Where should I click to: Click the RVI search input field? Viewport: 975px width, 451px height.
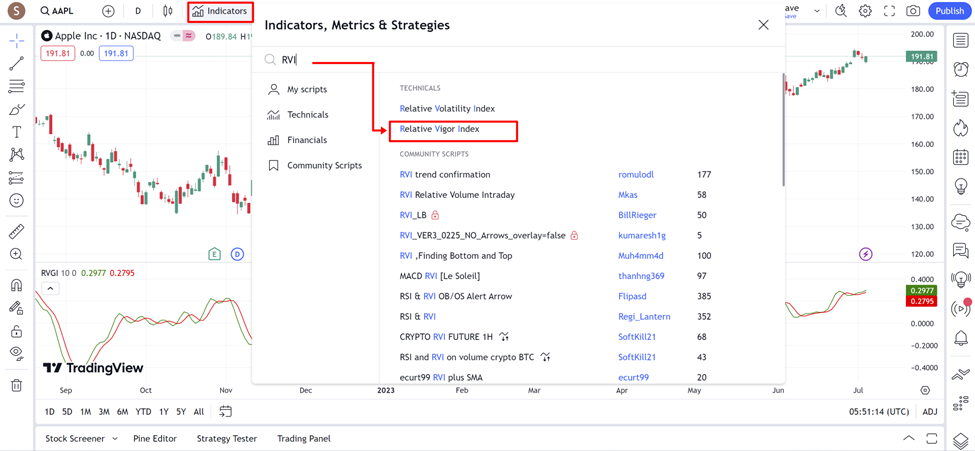(516, 60)
